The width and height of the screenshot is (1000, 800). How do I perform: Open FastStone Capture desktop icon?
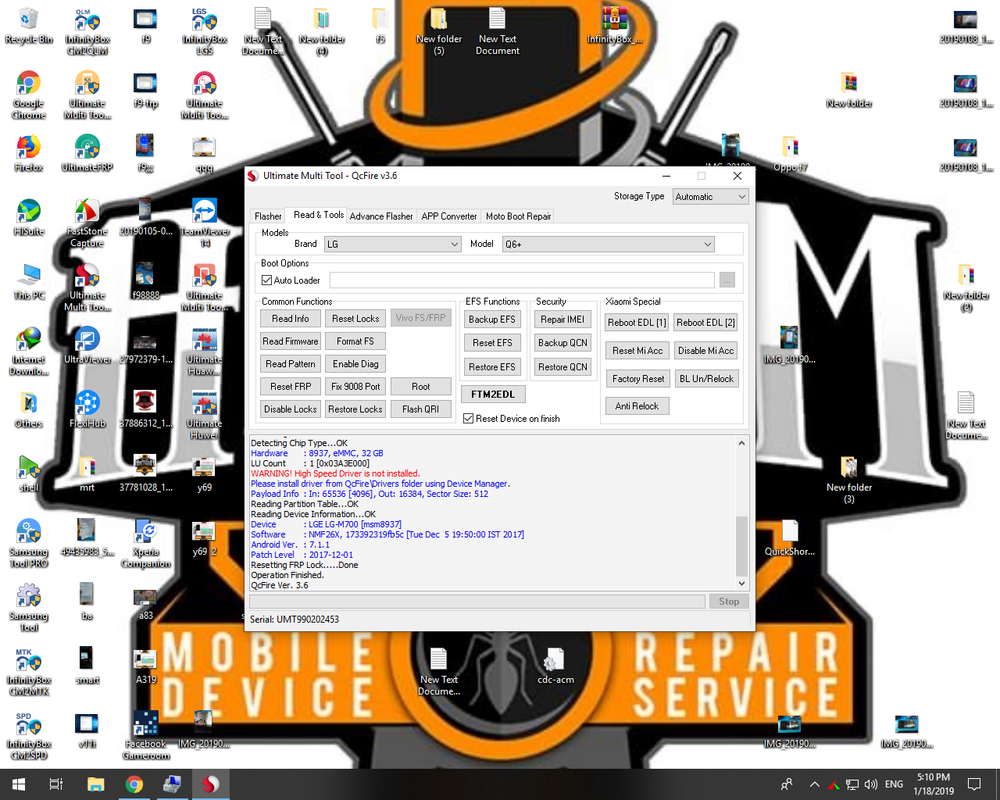(87, 223)
